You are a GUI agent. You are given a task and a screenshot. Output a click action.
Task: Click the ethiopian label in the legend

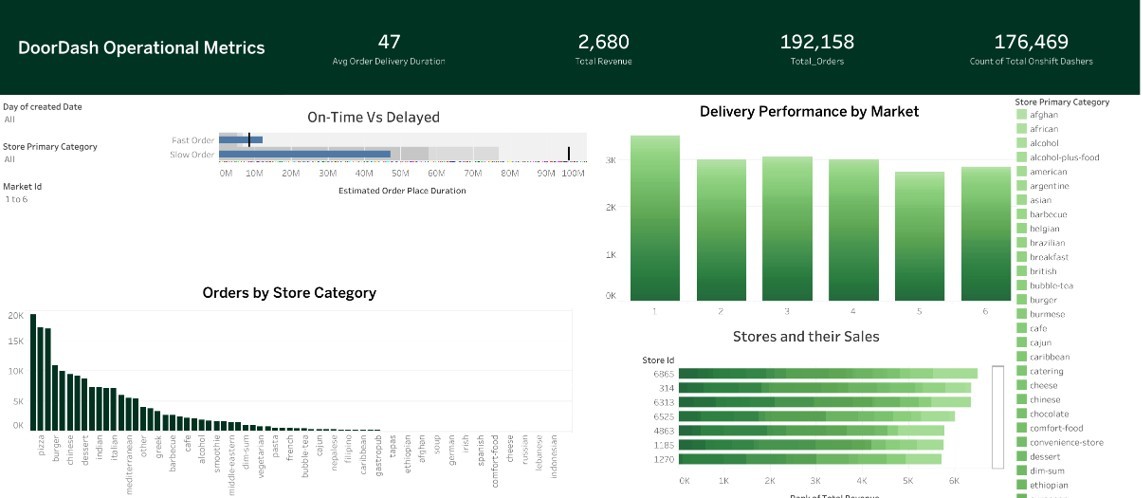point(1048,485)
